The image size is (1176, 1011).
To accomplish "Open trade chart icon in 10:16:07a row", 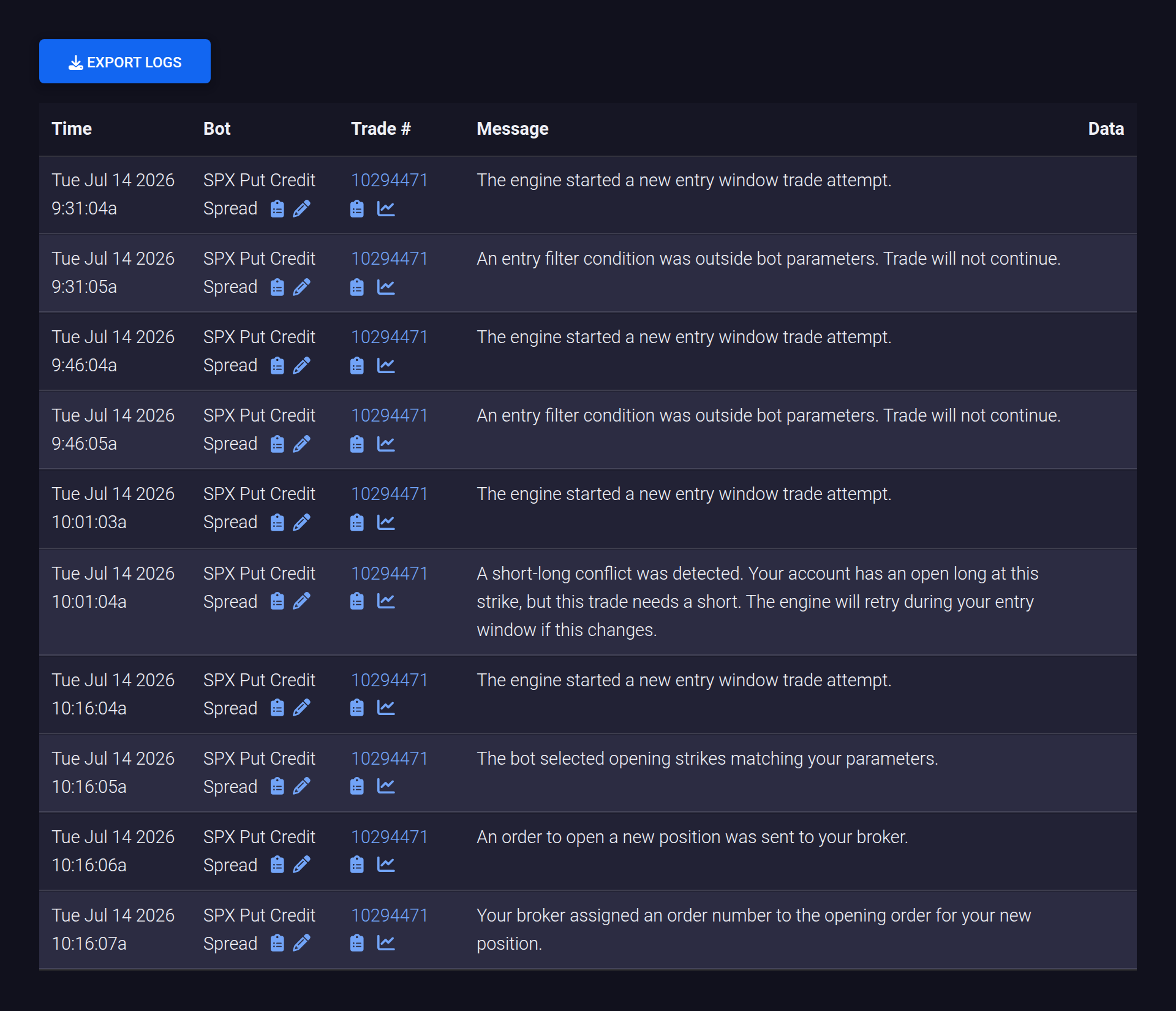I will 386,943.
